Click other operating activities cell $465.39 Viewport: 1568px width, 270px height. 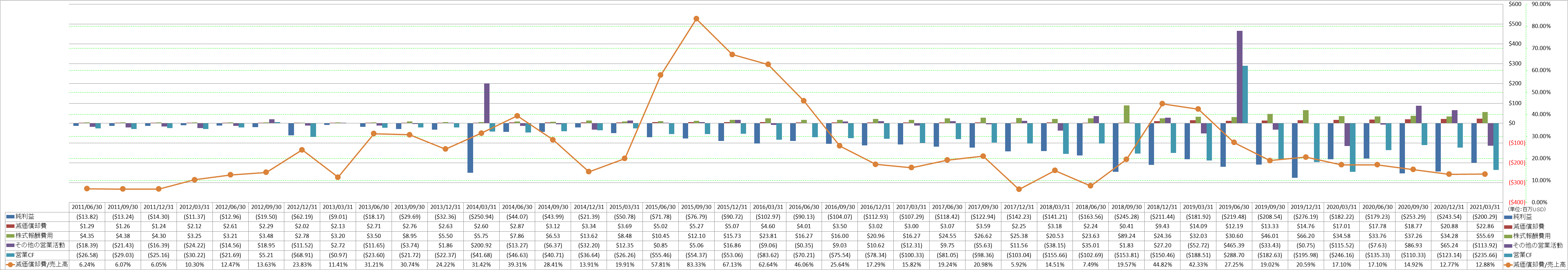tap(1233, 246)
